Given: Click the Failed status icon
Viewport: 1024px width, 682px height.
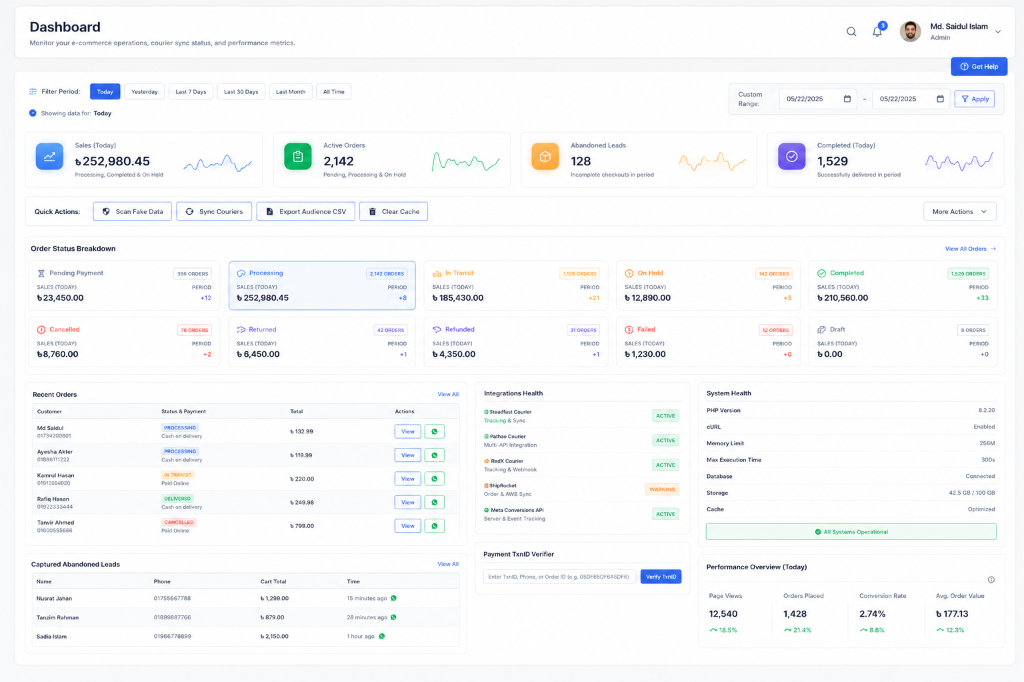Looking at the screenshot, I should (x=629, y=330).
